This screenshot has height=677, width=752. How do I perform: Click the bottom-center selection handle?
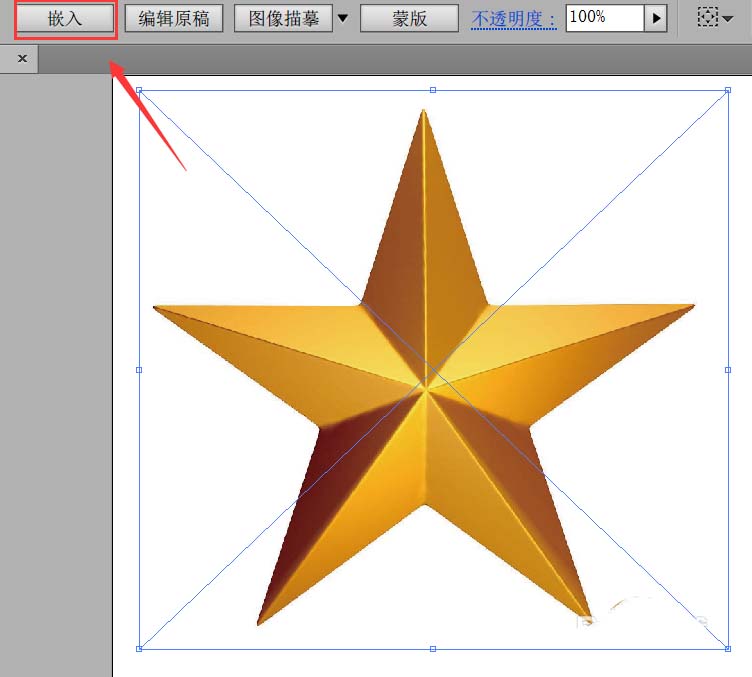[x=433, y=649]
